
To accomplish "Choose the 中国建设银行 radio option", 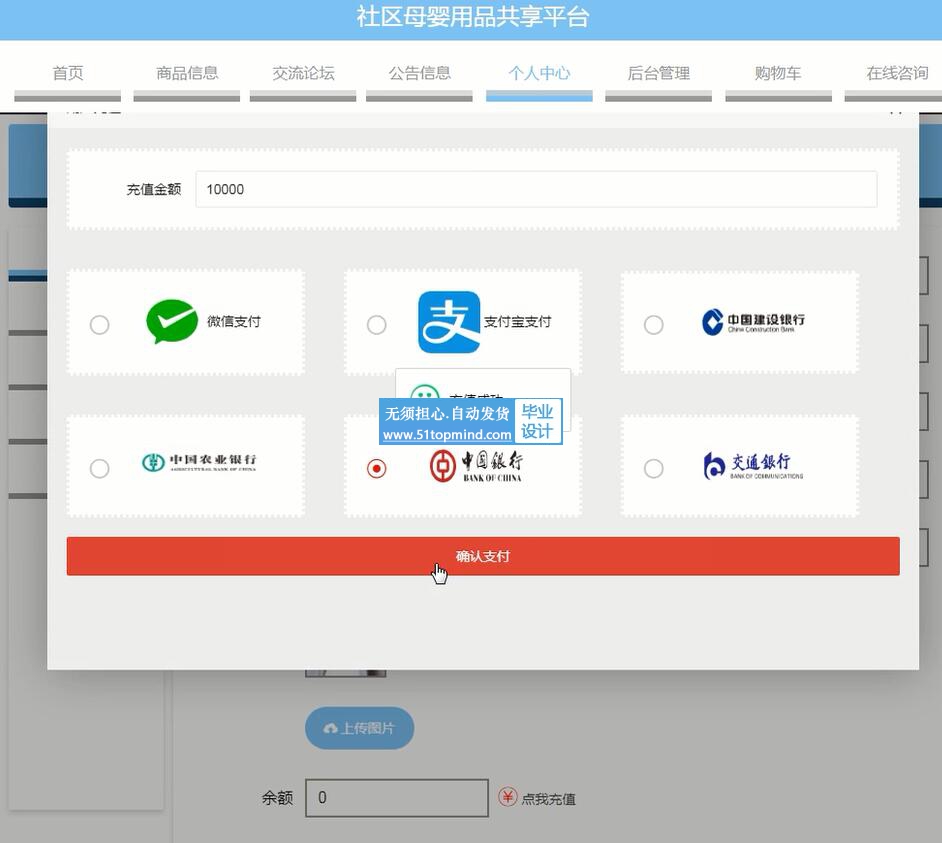I will (654, 325).
